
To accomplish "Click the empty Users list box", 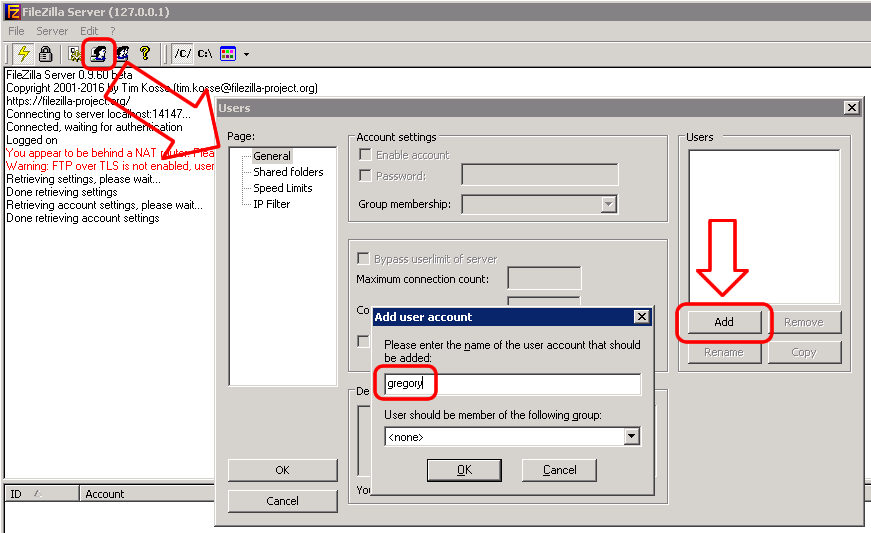I will pos(764,227).
